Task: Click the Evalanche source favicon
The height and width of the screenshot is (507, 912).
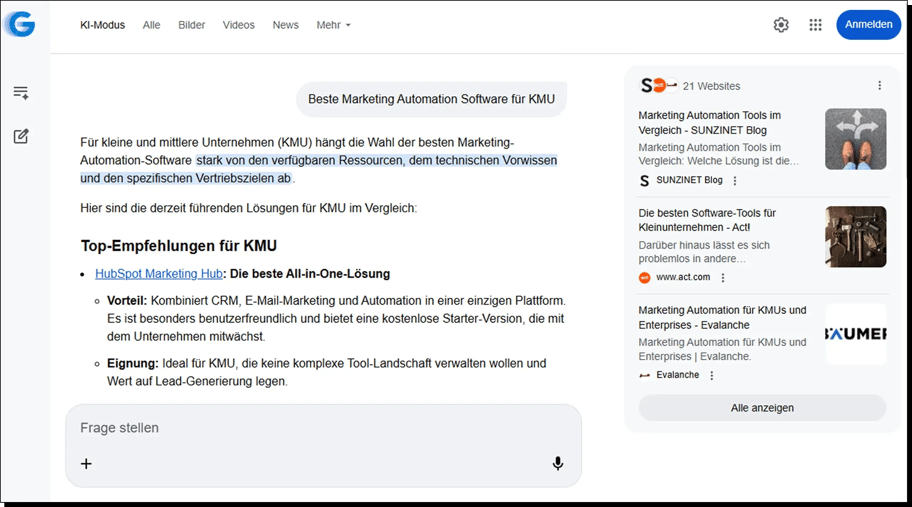Action: [x=644, y=375]
